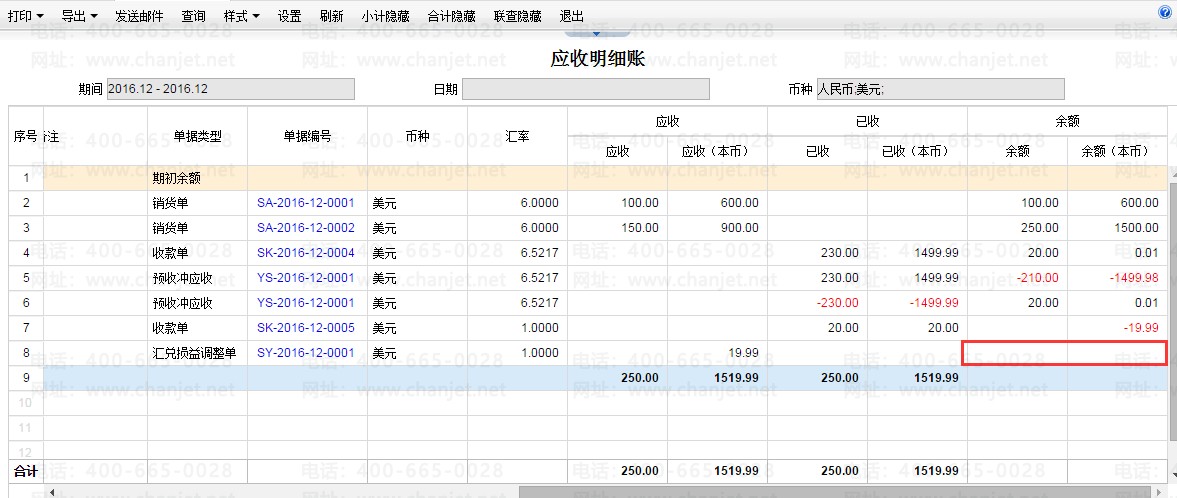
Task: Toggle 联查隐藏 in the toolbar
Action: click(518, 16)
